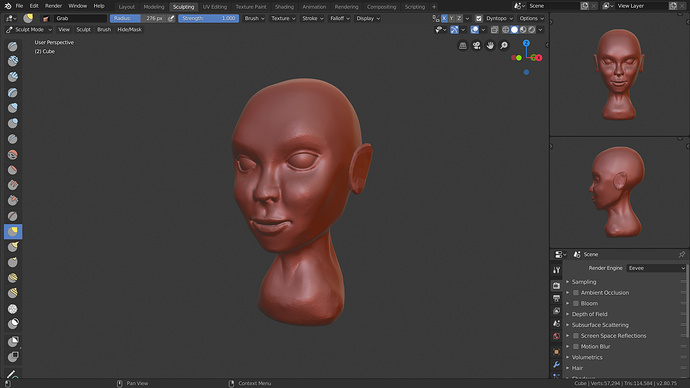
Task: Select the Clay sculpt brush
Action: tap(13, 61)
